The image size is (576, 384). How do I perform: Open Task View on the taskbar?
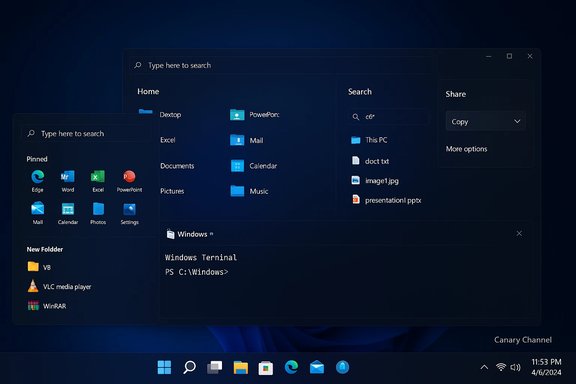(215, 367)
